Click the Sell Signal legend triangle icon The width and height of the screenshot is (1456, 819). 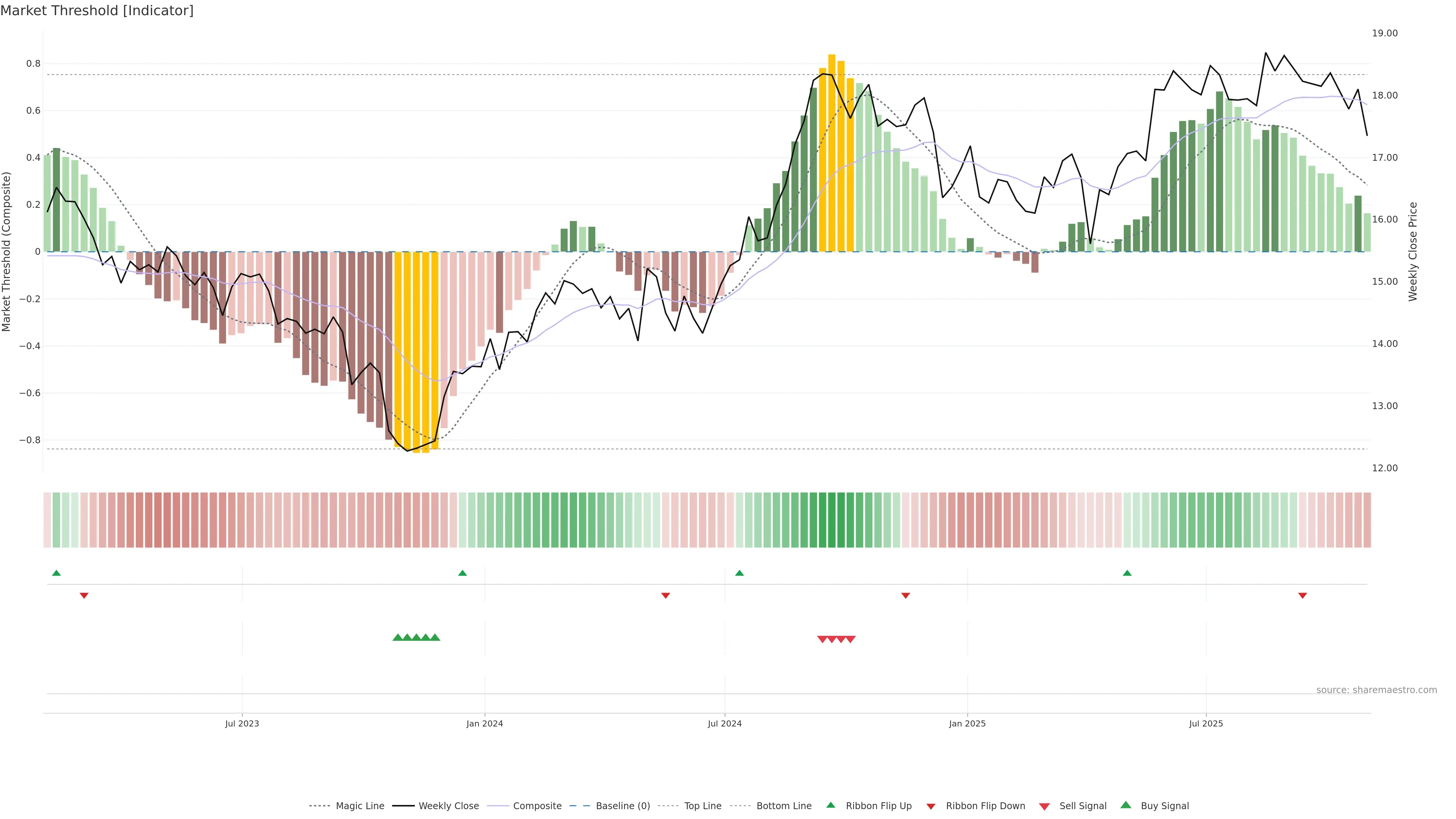tap(1044, 806)
